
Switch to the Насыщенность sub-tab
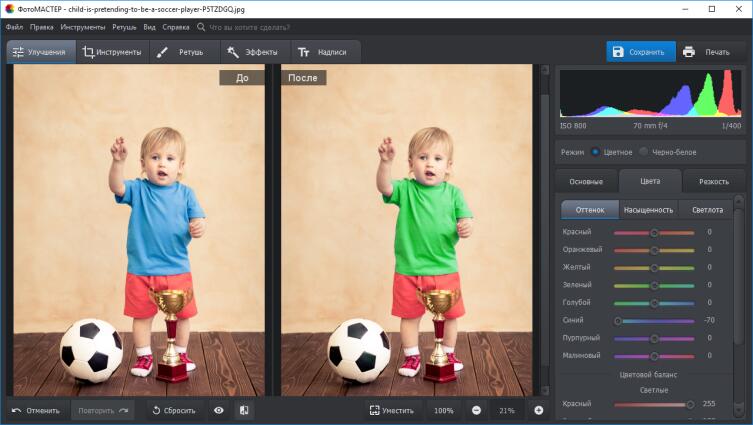click(x=648, y=210)
